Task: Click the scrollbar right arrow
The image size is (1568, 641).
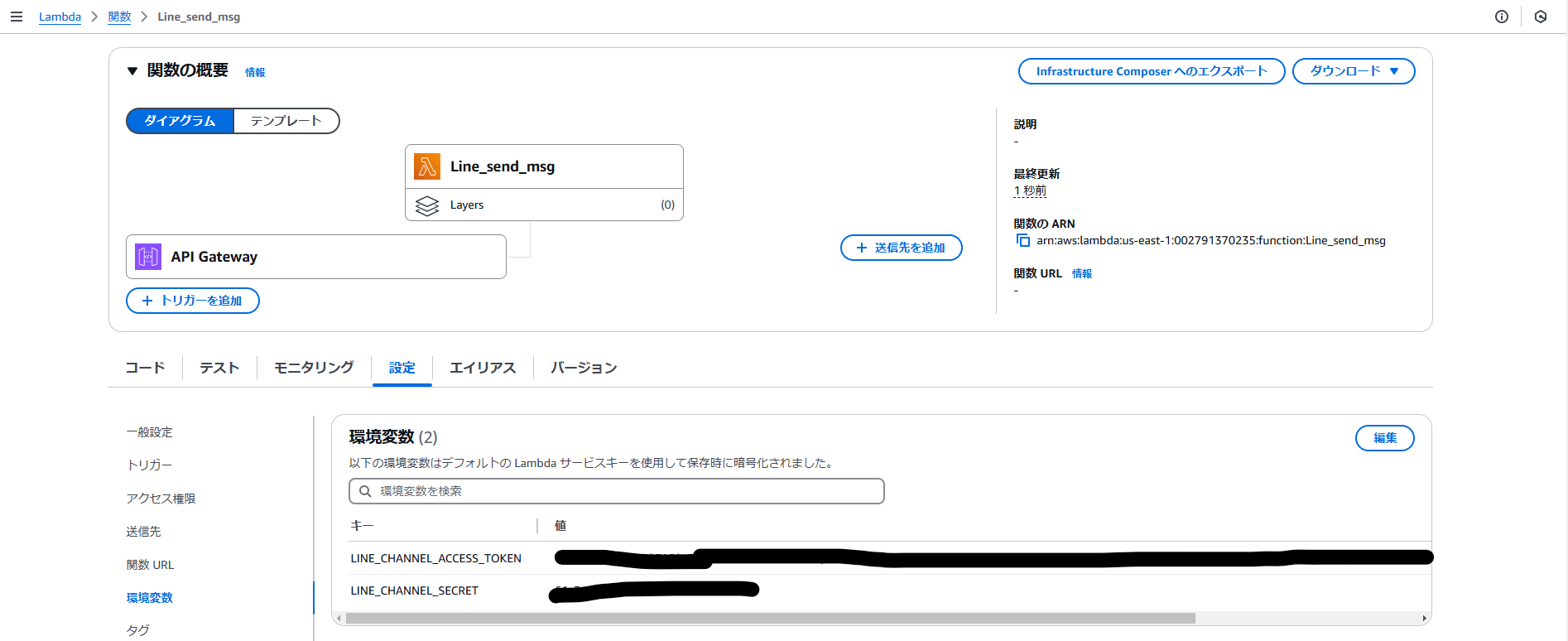Action: click(x=1424, y=619)
